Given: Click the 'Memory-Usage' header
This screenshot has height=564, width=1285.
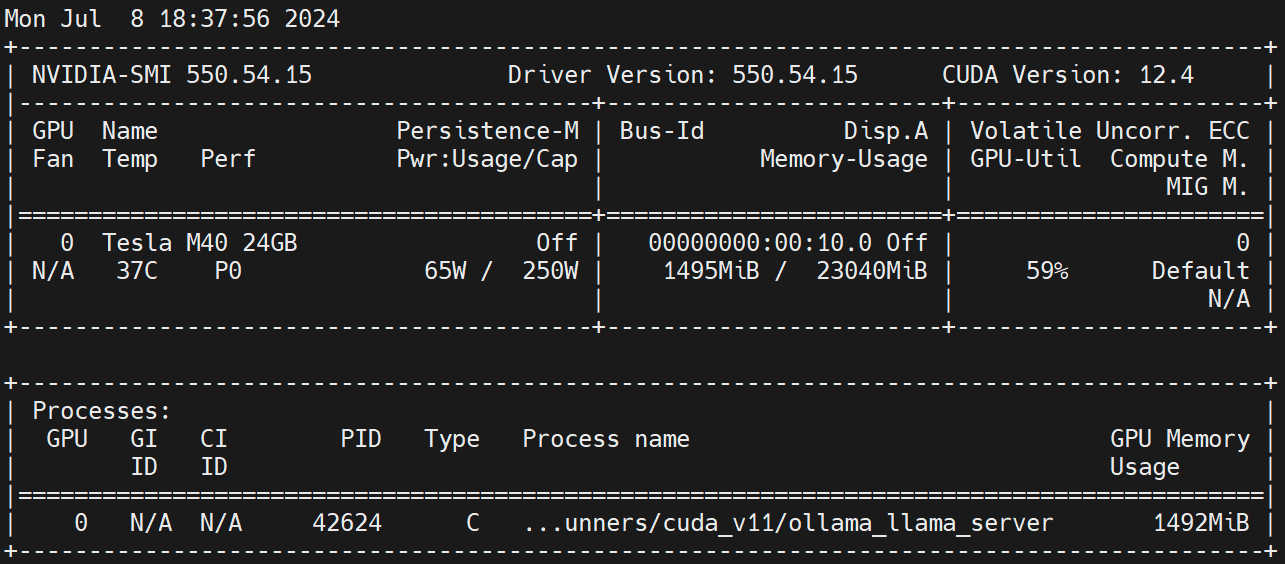Looking at the screenshot, I should [844, 159].
